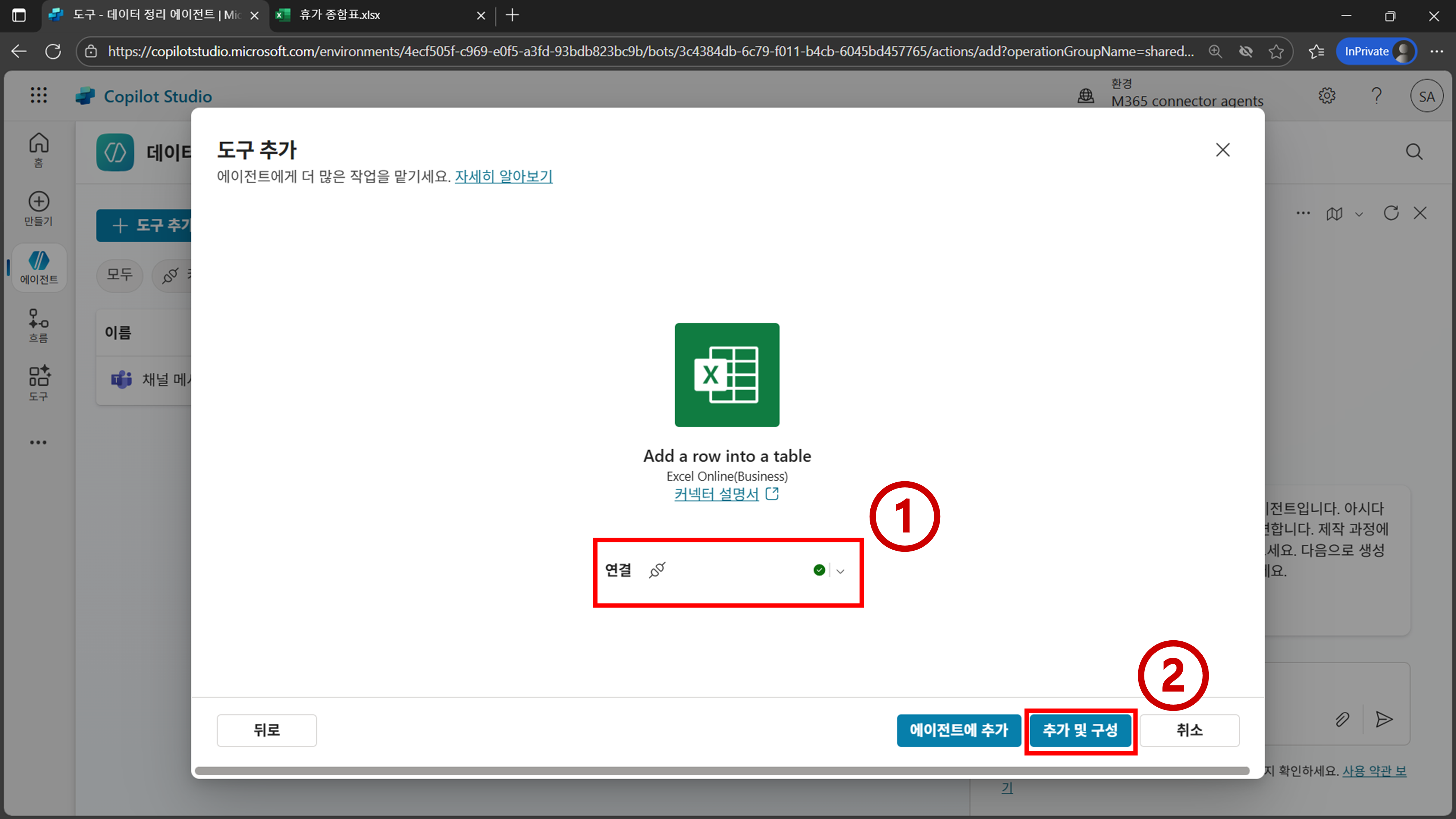Expand the map icon chevron dropdown
The image size is (1456, 819).
(x=1359, y=214)
